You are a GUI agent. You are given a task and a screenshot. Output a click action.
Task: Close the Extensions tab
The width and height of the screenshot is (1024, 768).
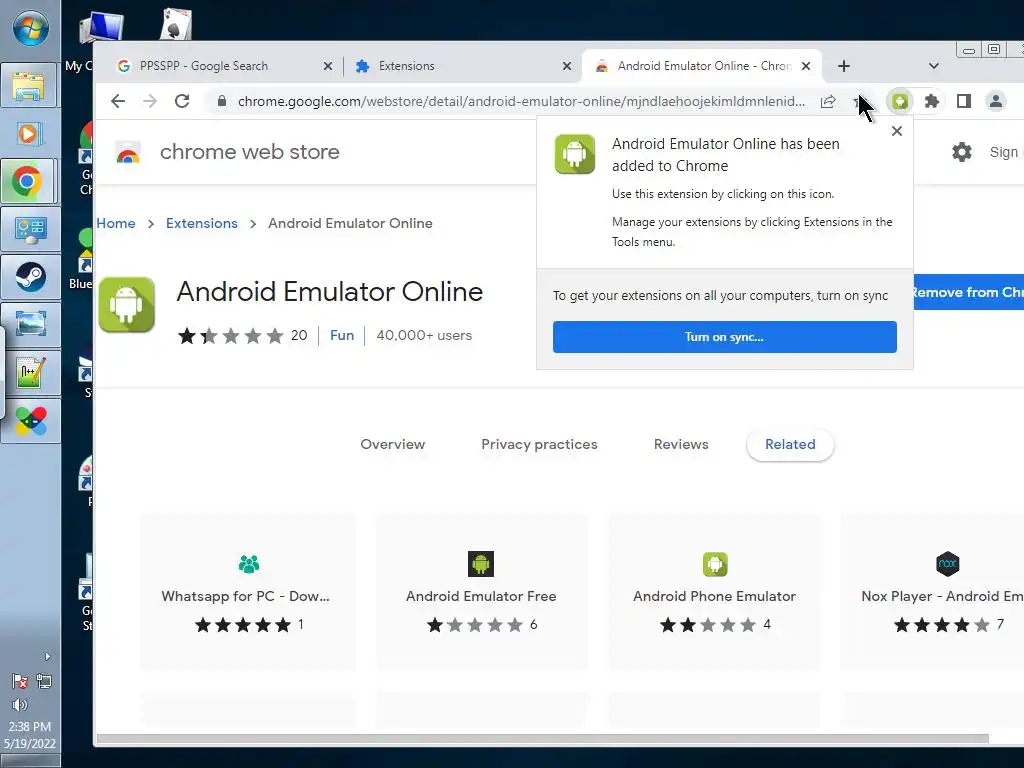tap(567, 66)
